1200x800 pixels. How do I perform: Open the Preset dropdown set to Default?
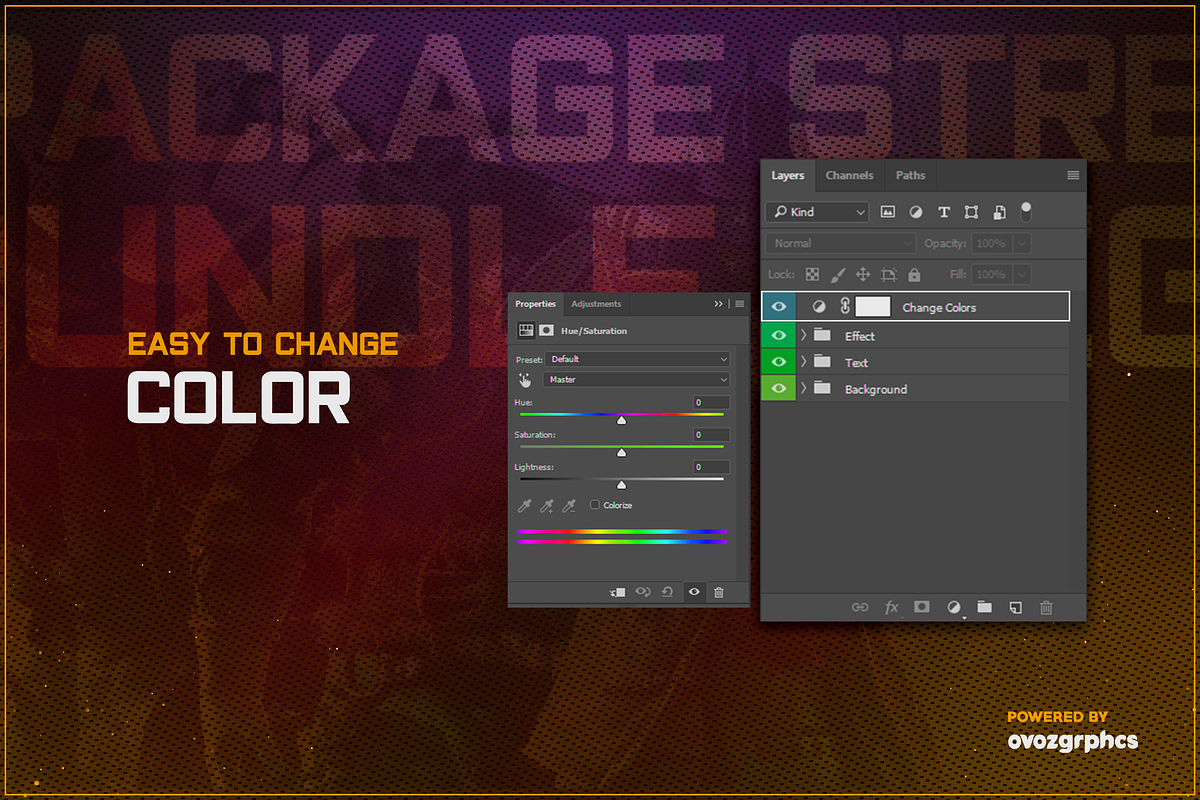pos(638,359)
